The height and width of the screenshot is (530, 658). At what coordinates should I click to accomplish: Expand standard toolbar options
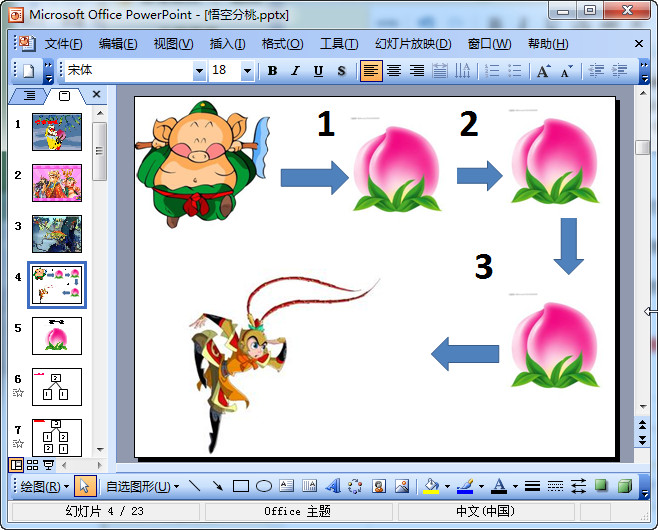click(49, 71)
